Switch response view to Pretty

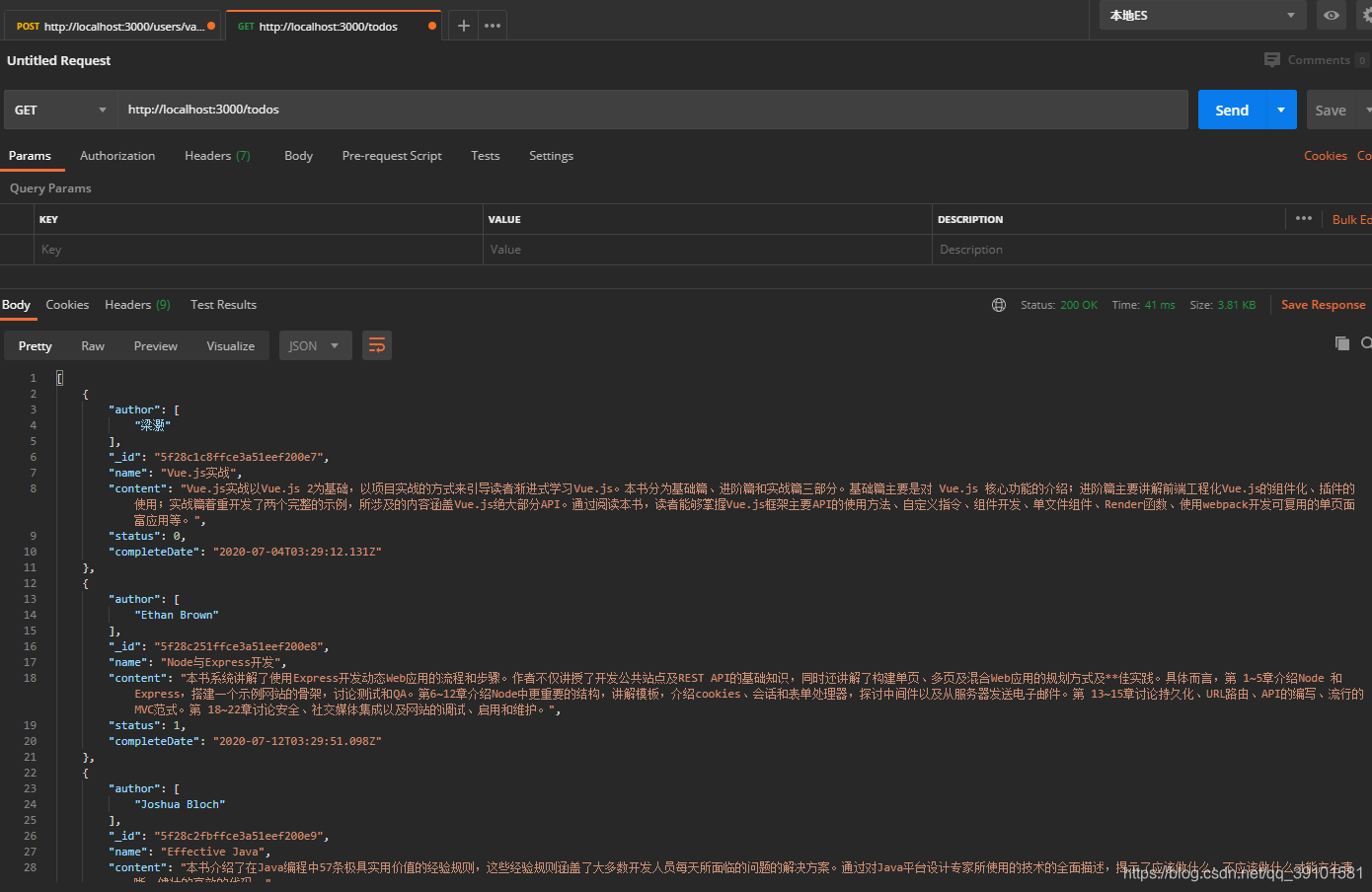tap(36, 345)
